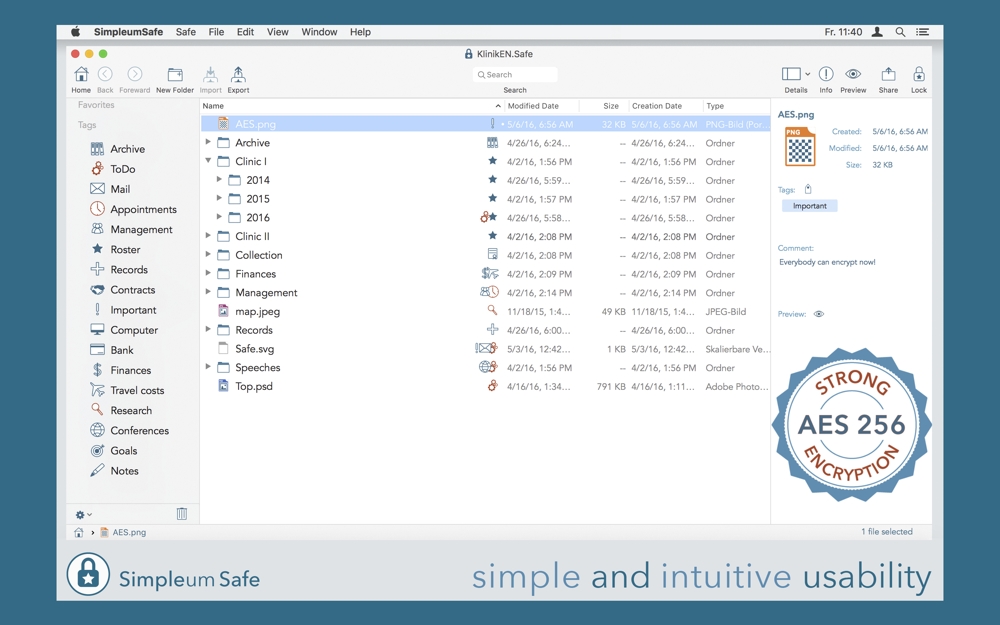The width and height of the screenshot is (1000, 625).
Task: Toggle the Preview eye in details panel
Action: coord(819,314)
